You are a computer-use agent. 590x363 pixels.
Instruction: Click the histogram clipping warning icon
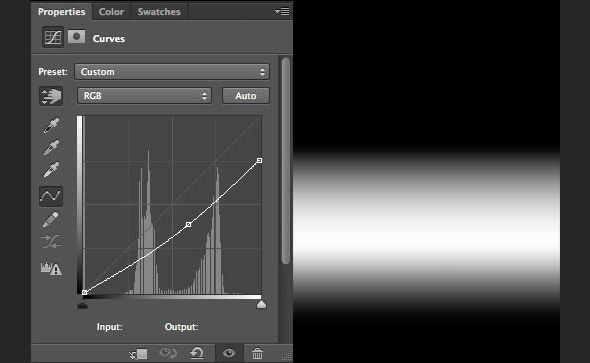(51, 268)
